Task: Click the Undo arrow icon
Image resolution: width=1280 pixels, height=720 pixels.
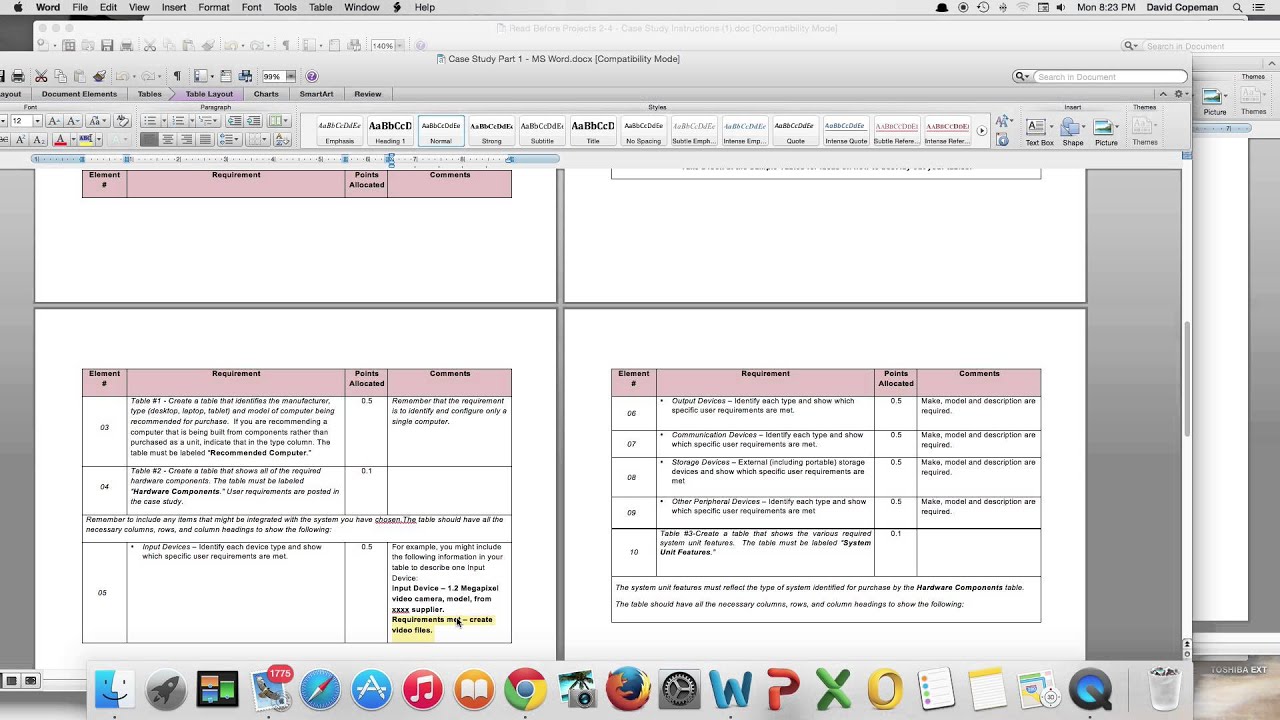Action: [x=122, y=76]
